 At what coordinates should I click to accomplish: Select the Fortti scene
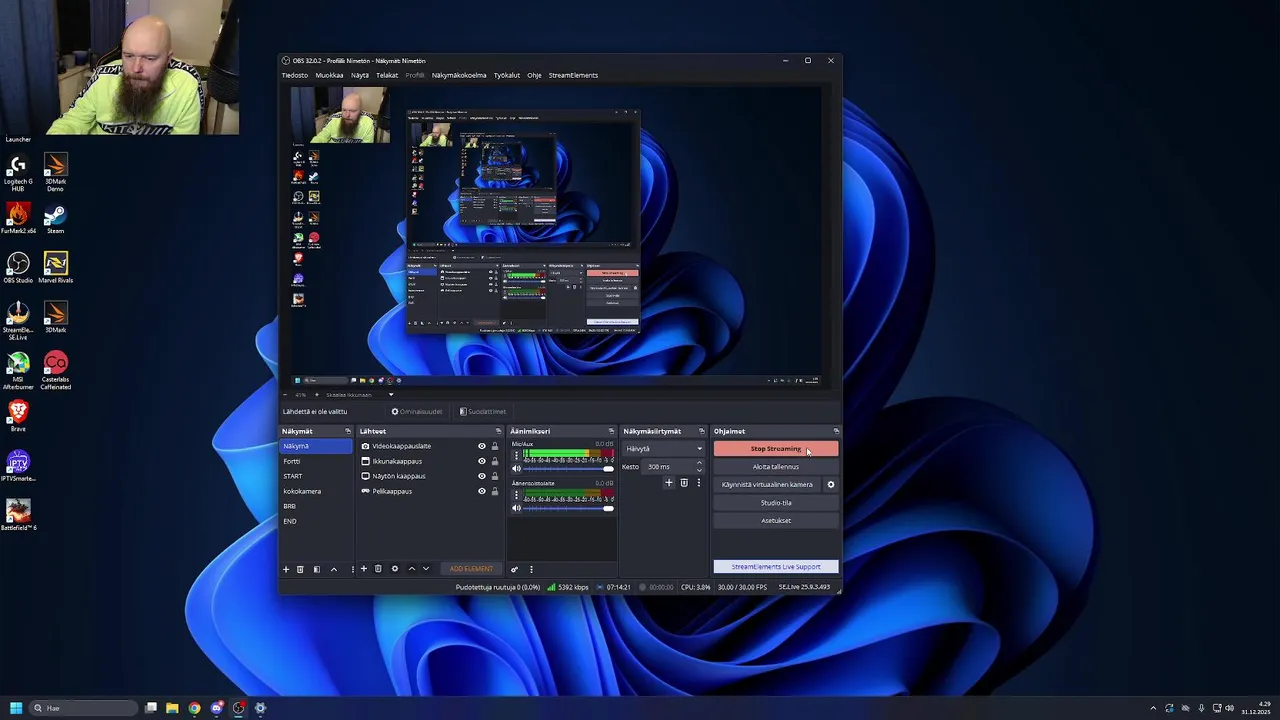coord(316,462)
